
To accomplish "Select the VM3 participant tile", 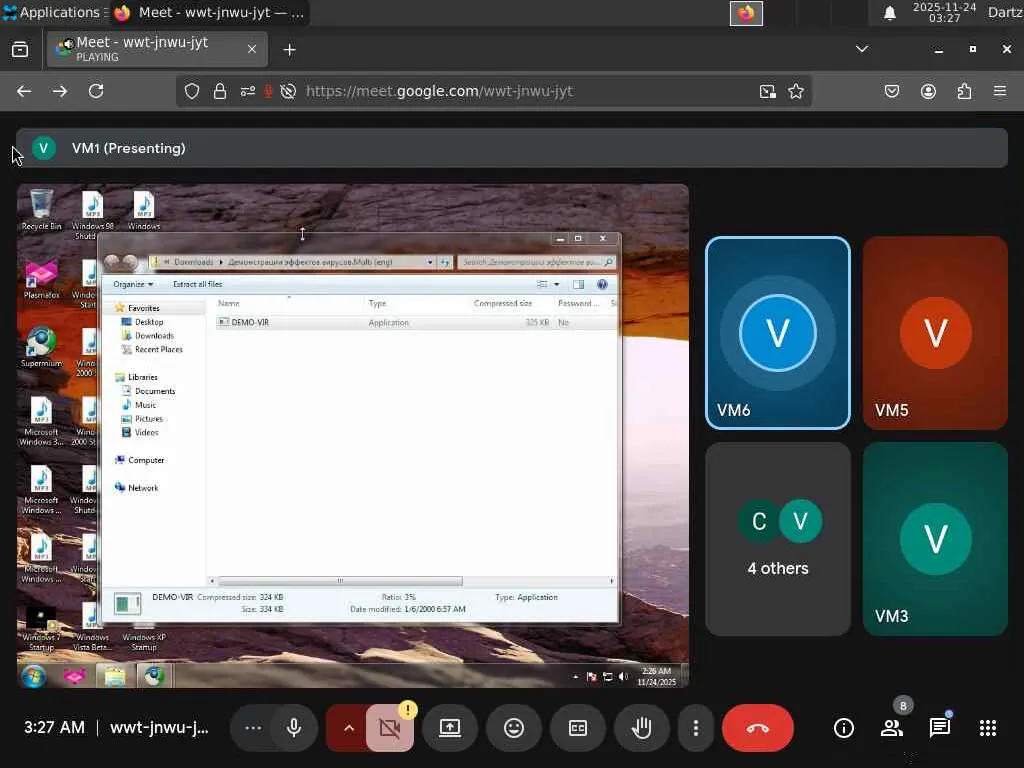I will click(x=935, y=539).
